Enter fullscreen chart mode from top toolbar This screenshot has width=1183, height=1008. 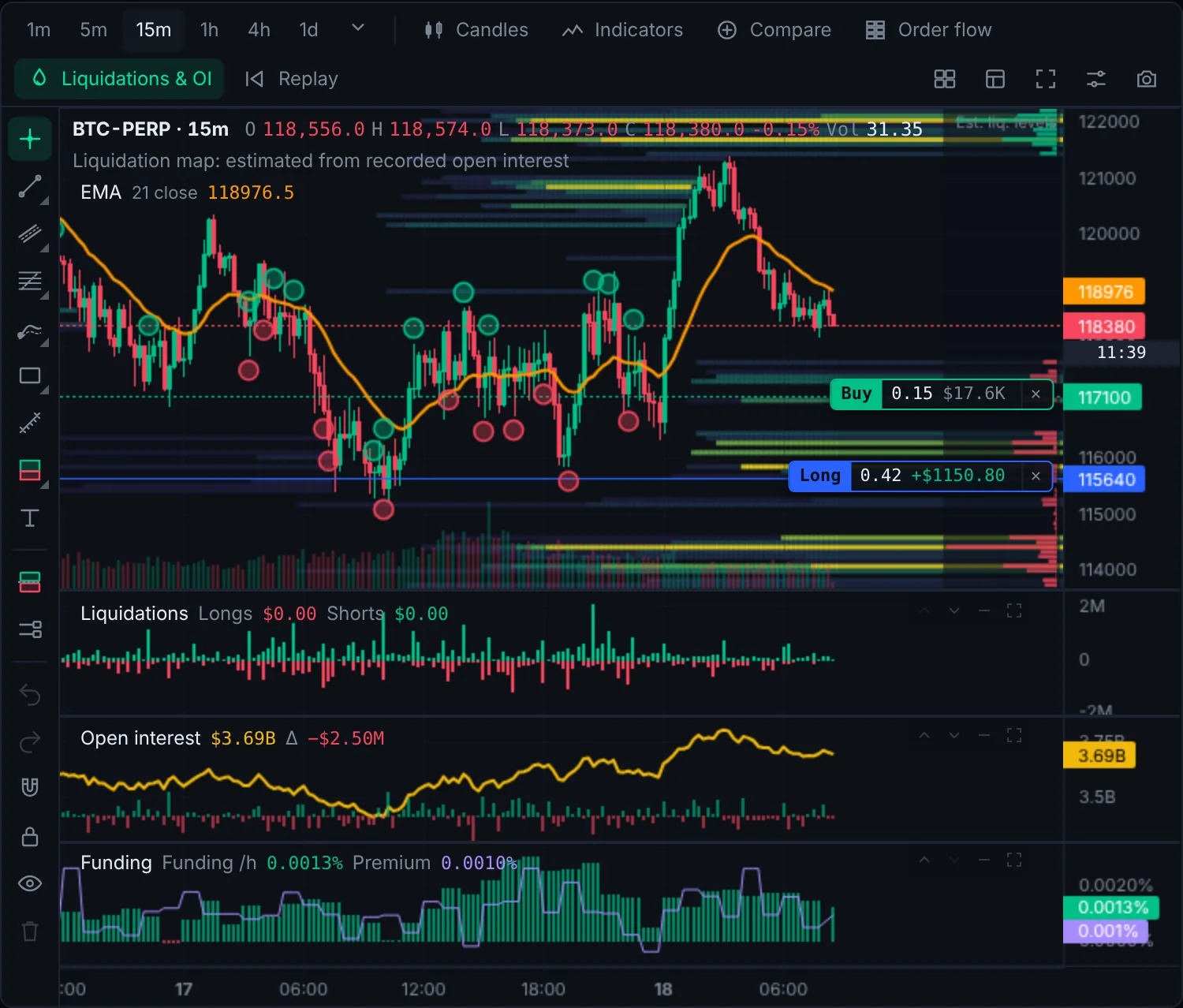[x=1046, y=79]
